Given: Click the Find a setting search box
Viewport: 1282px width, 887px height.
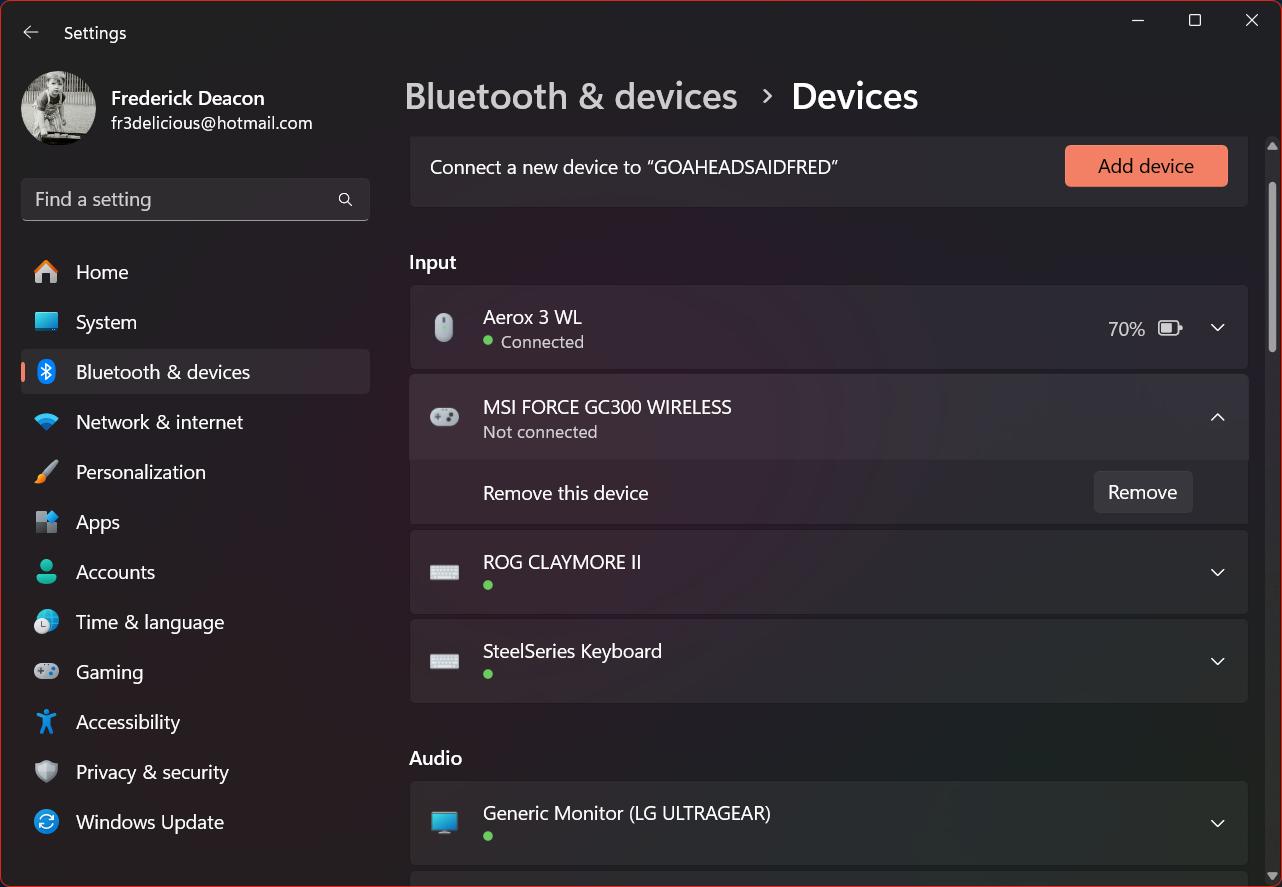Looking at the screenshot, I should pyautogui.click(x=195, y=199).
